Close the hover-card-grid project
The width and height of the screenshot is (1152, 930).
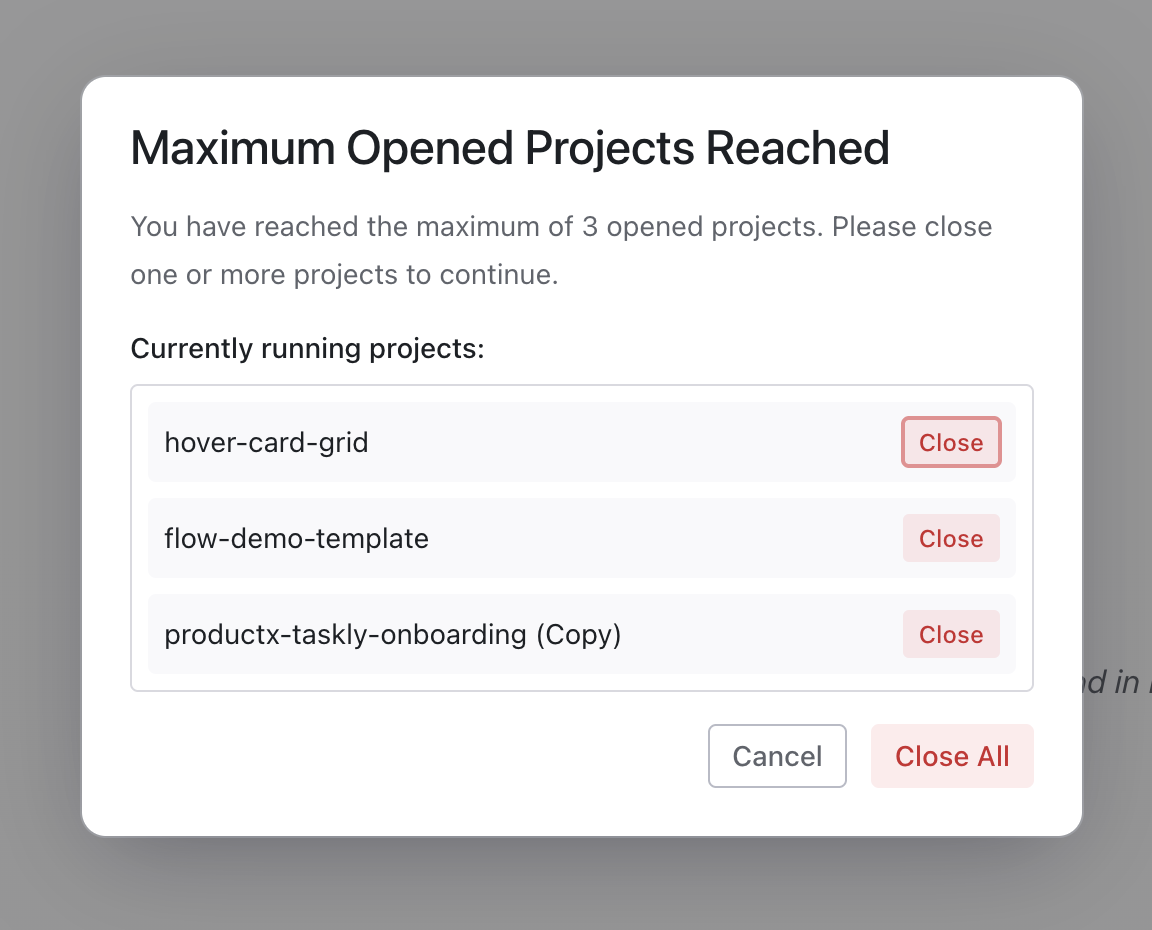pyautogui.click(x=950, y=443)
